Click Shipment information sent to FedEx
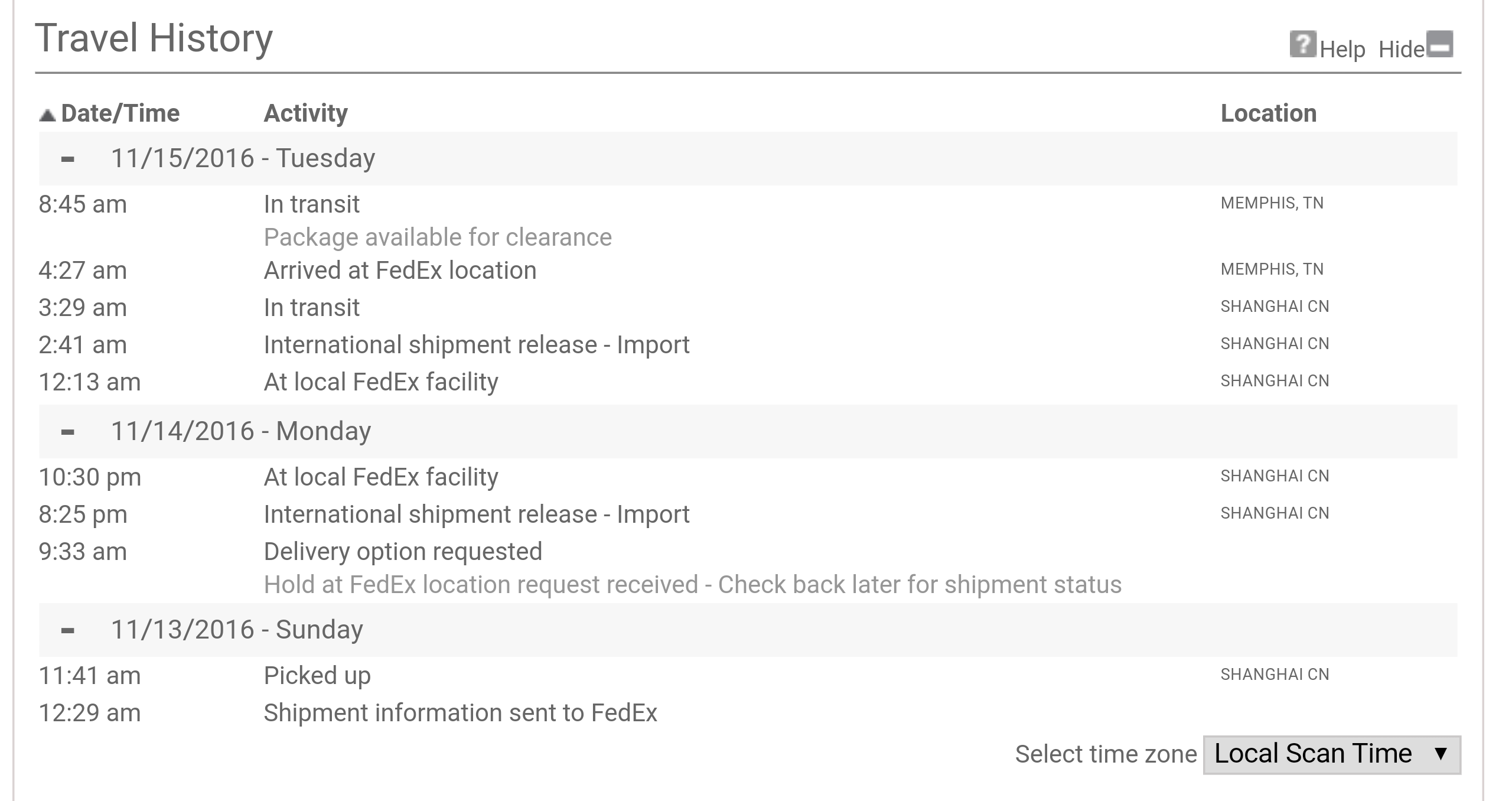 point(460,712)
